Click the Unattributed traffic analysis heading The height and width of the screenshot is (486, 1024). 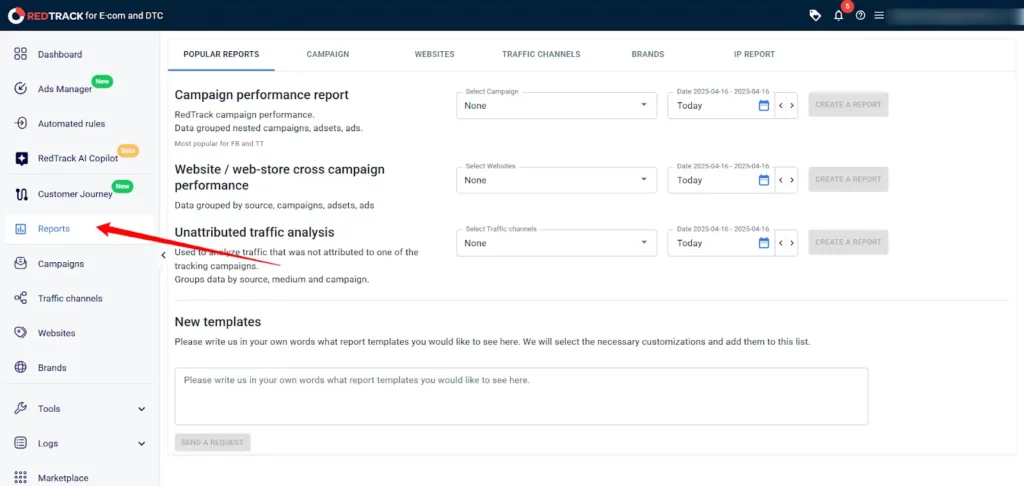(x=255, y=232)
